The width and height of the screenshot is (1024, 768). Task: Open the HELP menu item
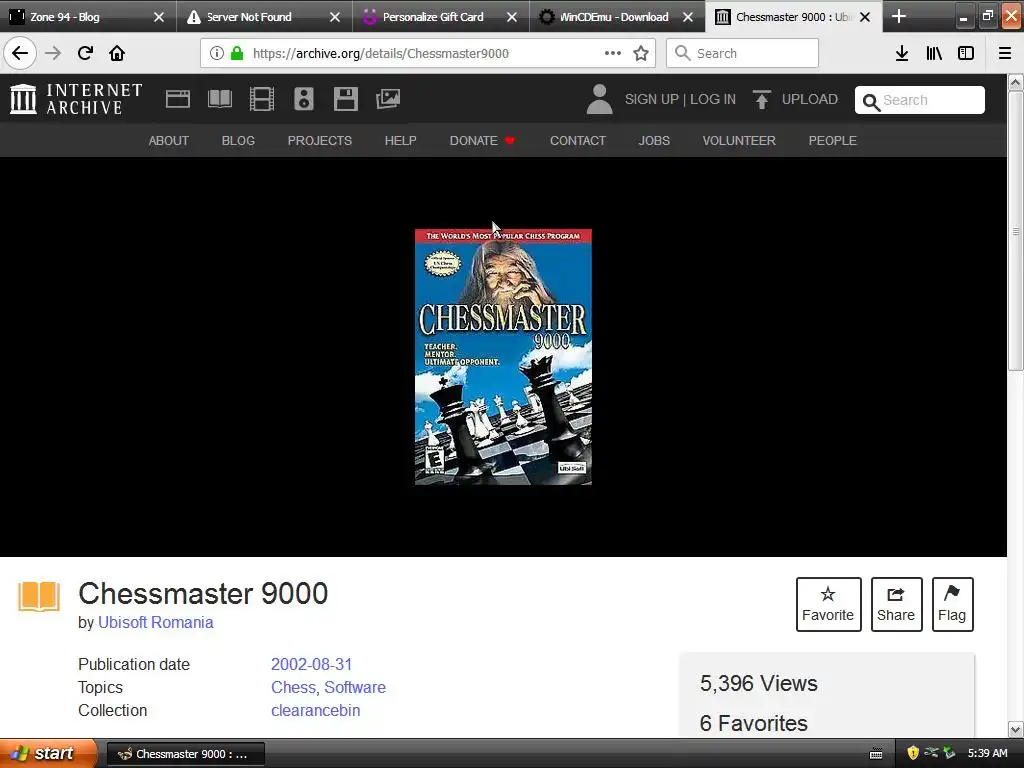(x=400, y=140)
